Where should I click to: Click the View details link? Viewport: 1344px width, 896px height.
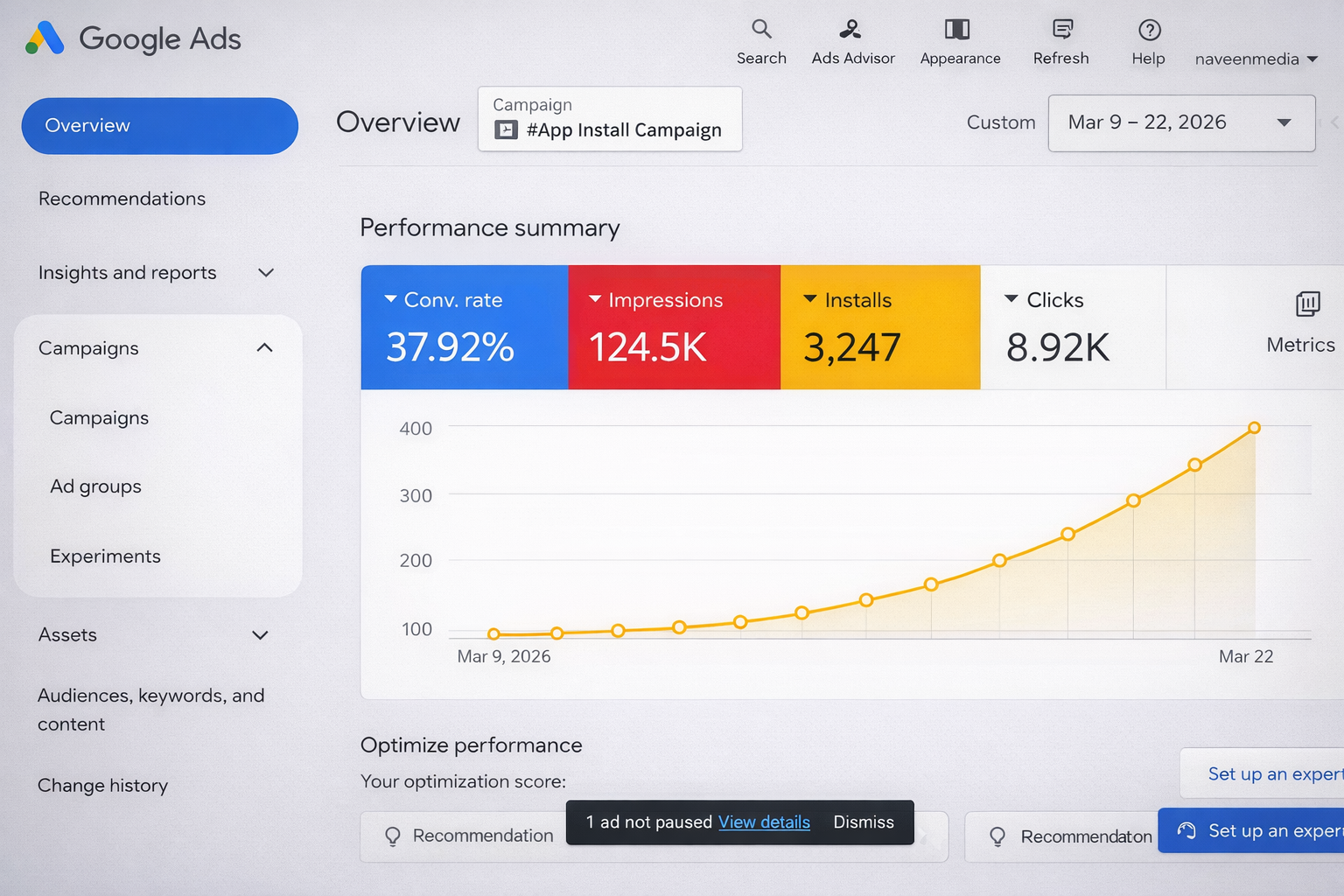tap(764, 822)
